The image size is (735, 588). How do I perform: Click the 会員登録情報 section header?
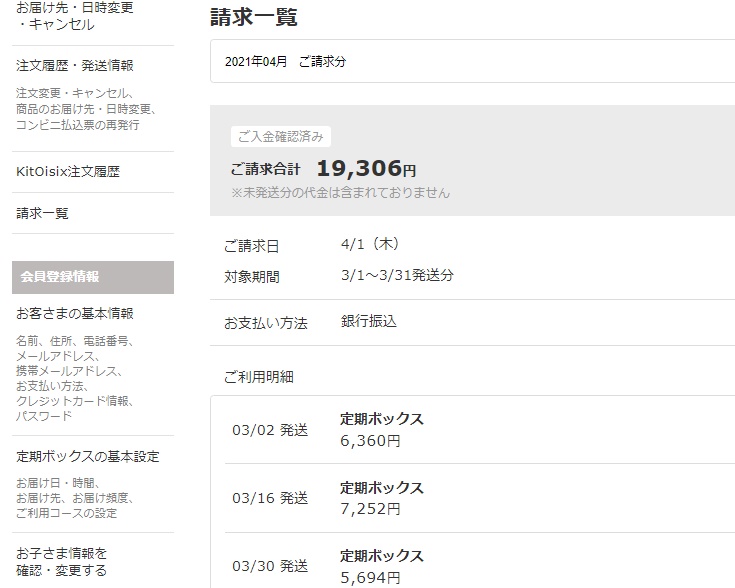pyautogui.click(x=93, y=277)
